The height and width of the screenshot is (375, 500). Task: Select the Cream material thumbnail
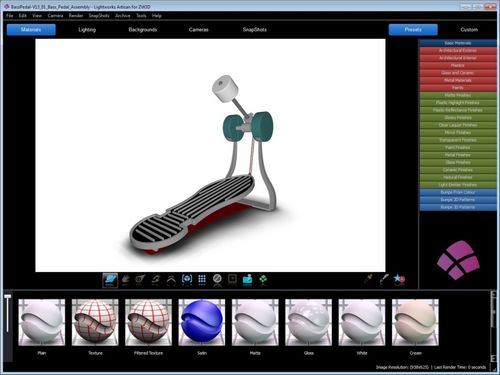tap(415, 322)
